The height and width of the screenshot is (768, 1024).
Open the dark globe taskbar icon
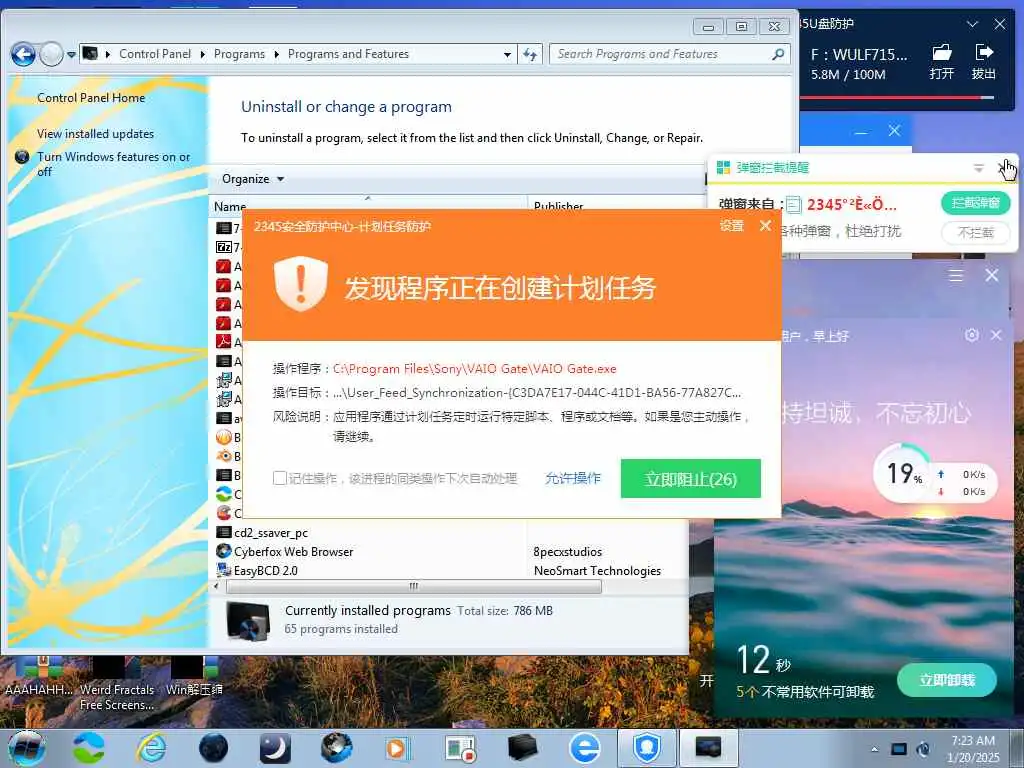click(x=213, y=748)
